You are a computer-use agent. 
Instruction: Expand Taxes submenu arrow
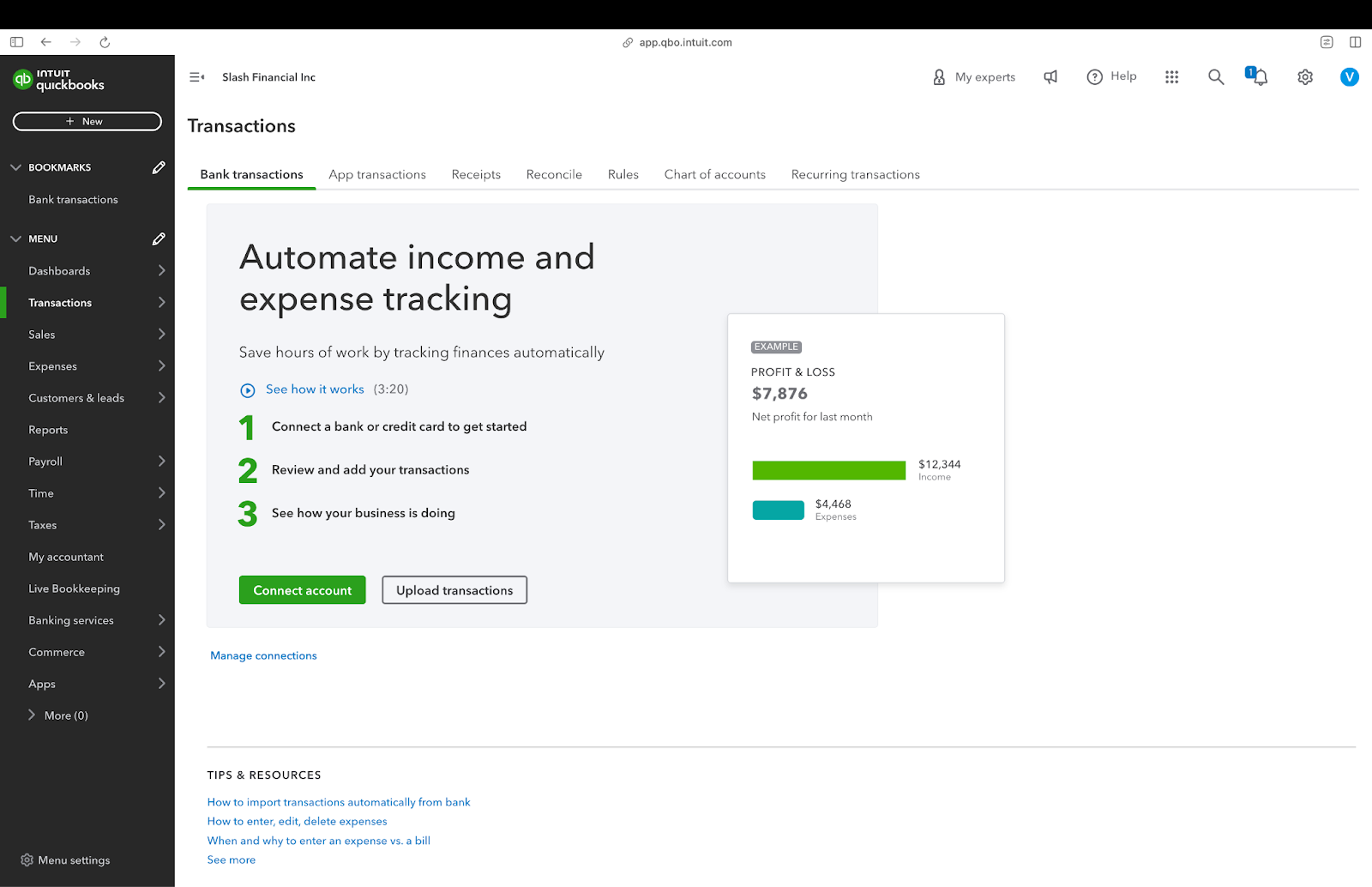click(161, 524)
